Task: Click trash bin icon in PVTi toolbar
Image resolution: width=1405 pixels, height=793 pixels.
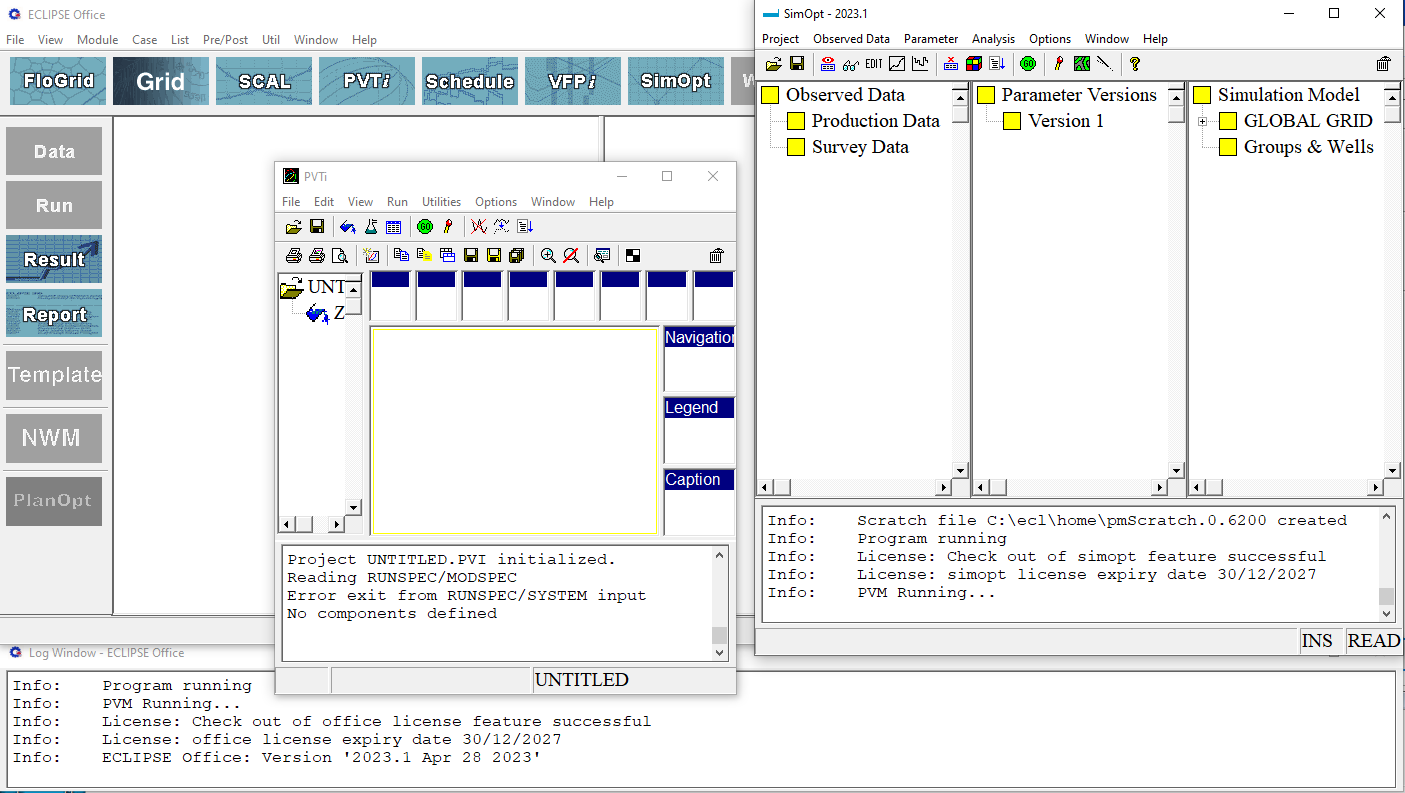Action: 716,256
